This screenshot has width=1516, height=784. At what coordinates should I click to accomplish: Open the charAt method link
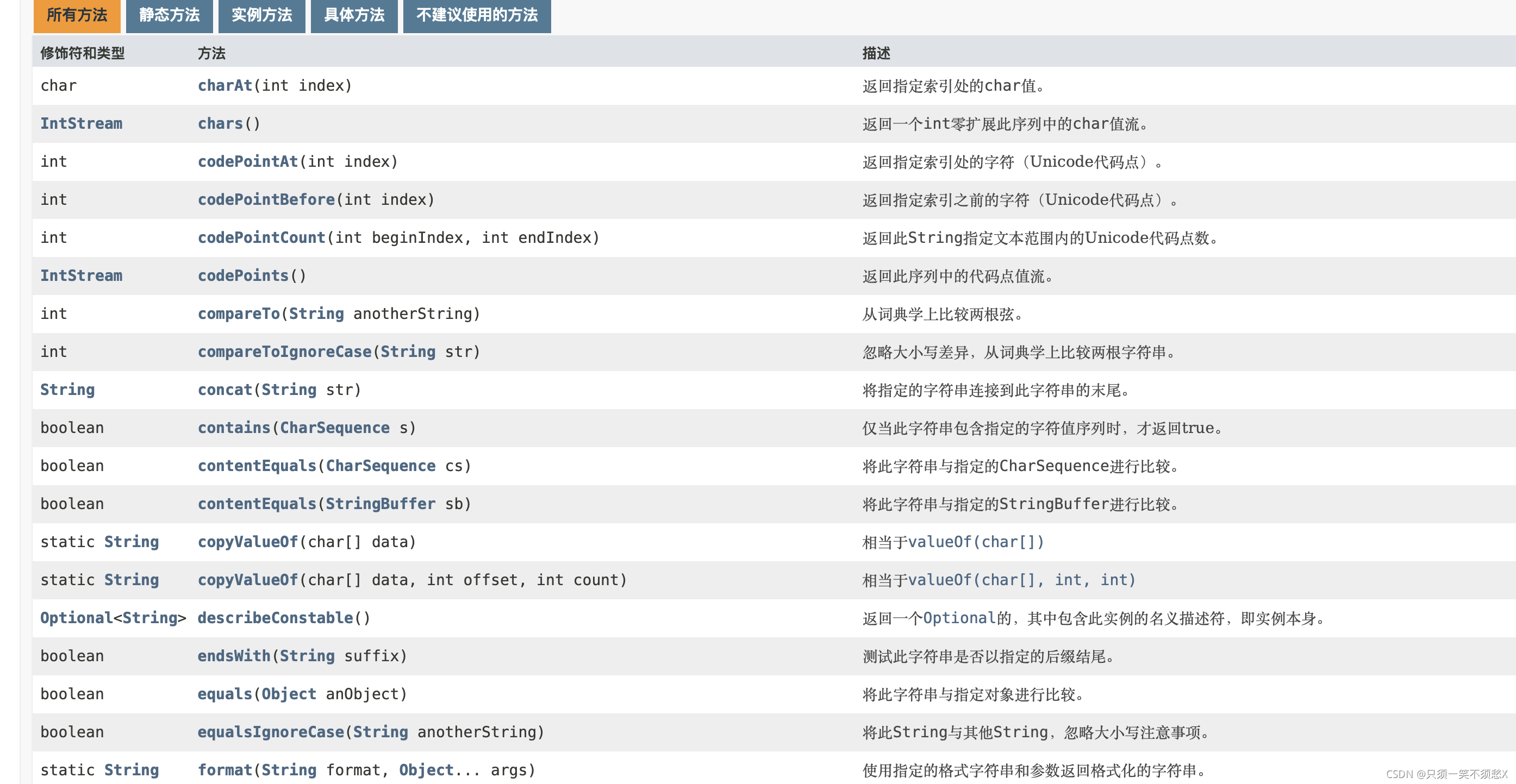(x=225, y=86)
